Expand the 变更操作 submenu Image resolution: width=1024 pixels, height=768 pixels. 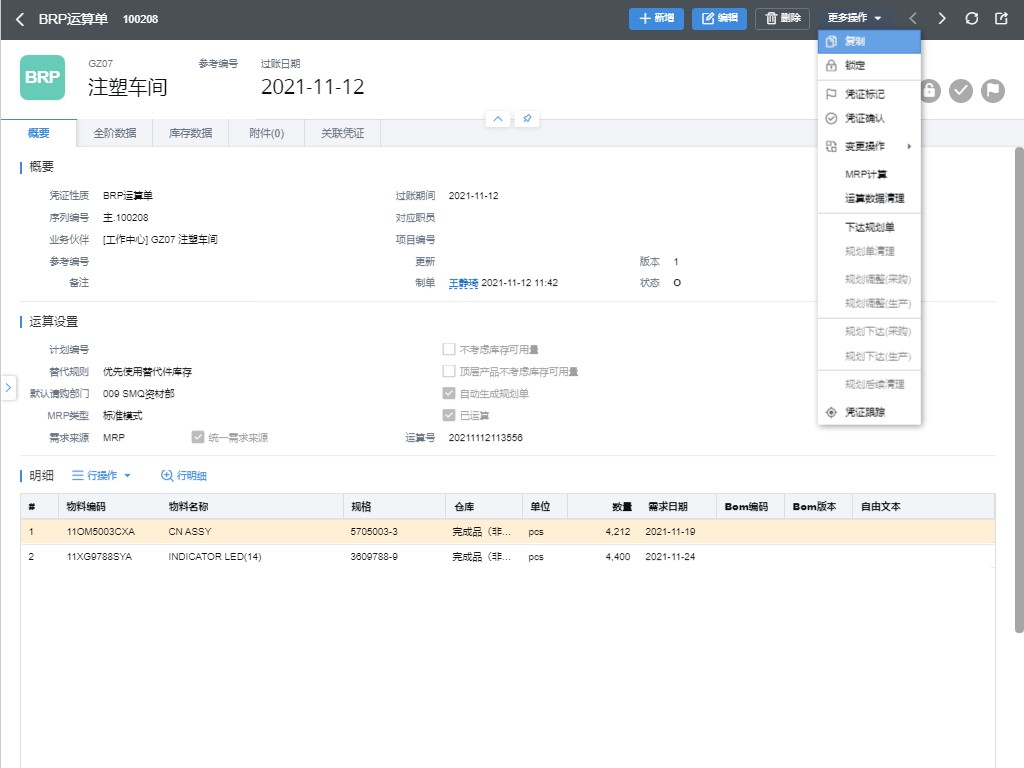coord(869,146)
